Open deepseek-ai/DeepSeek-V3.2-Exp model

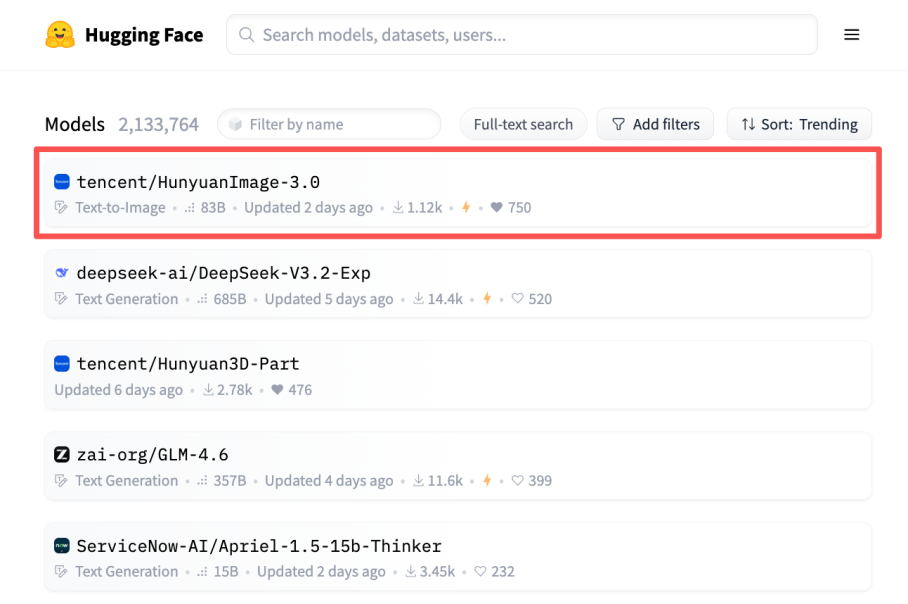[224, 273]
